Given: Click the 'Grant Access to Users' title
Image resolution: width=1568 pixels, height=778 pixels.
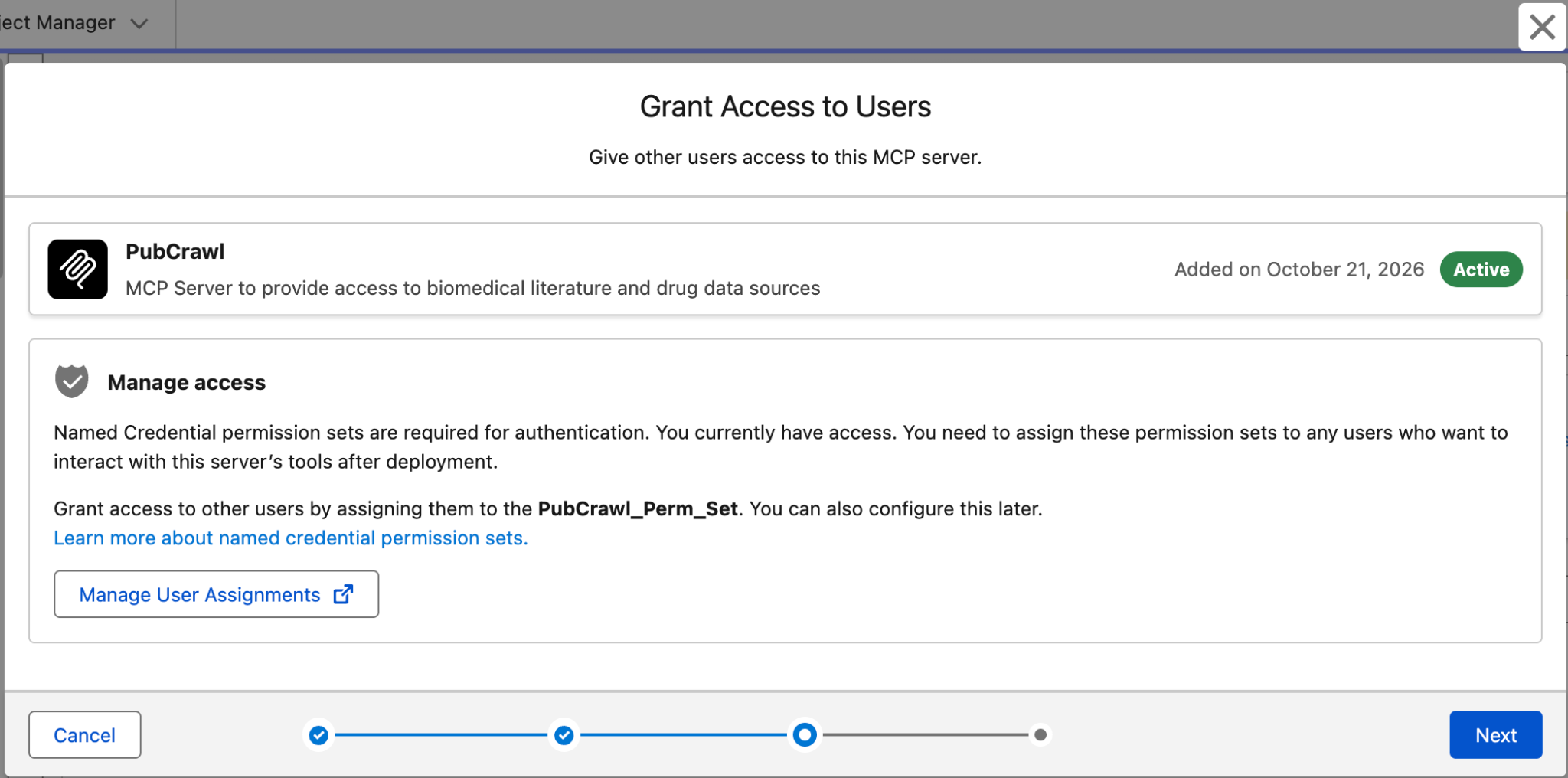Looking at the screenshot, I should pos(786,106).
